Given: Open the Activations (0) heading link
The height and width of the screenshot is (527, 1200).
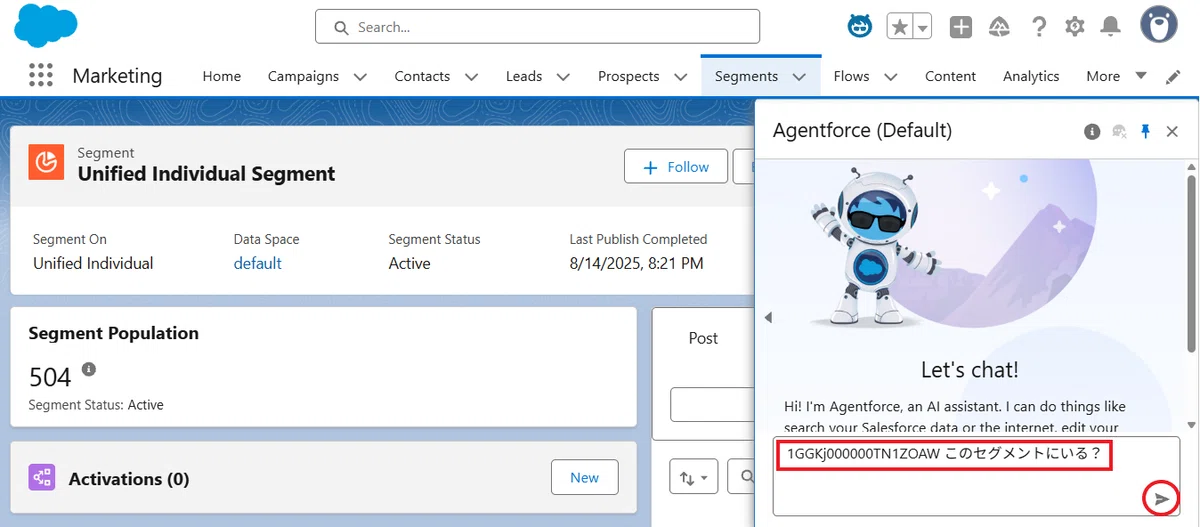Looking at the screenshot, I should point(129,479).
